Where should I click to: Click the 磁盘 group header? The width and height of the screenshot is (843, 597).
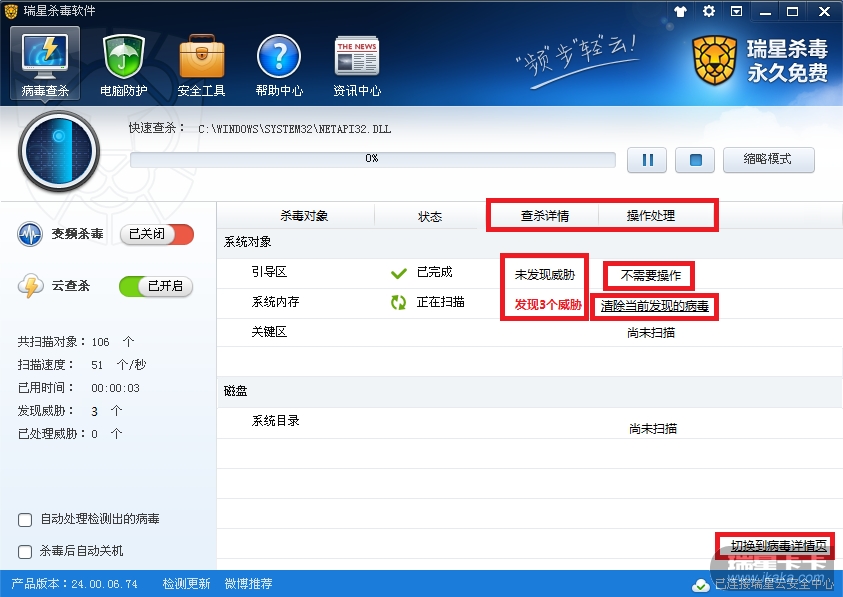235,391
